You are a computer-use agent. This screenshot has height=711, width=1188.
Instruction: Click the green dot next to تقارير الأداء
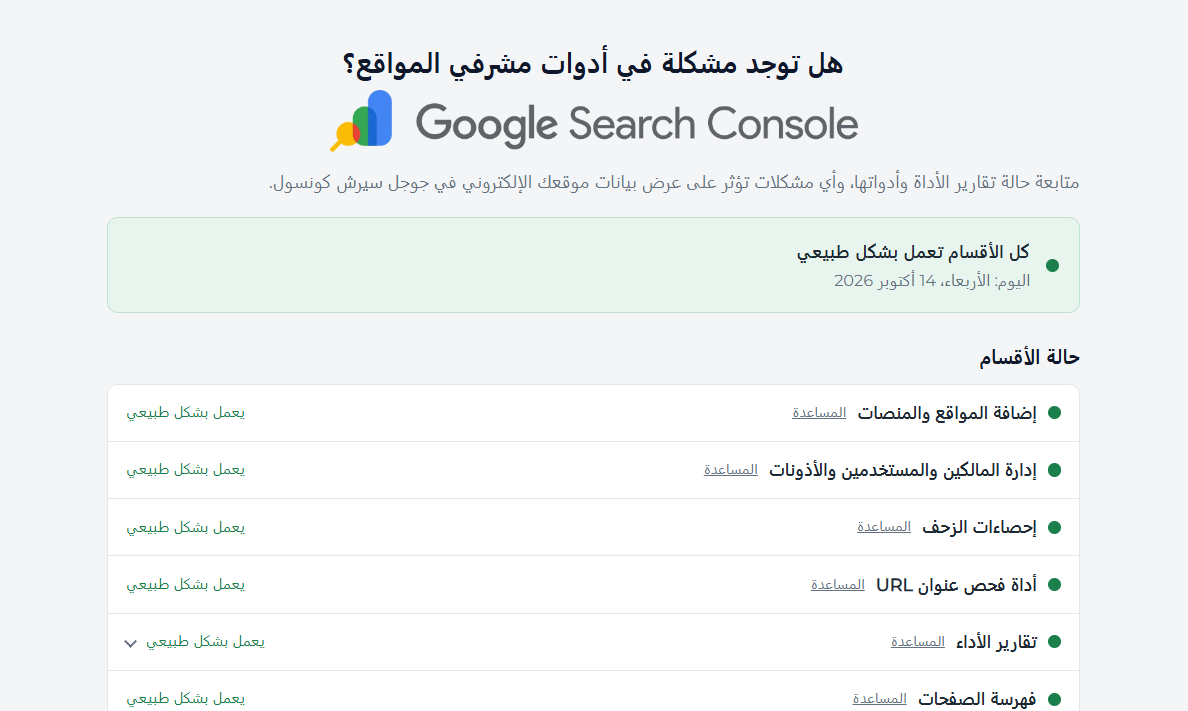pos(1054,642)
